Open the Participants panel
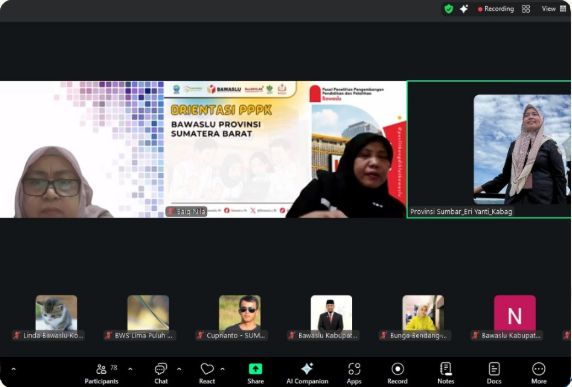 click(x=101, y=374)
